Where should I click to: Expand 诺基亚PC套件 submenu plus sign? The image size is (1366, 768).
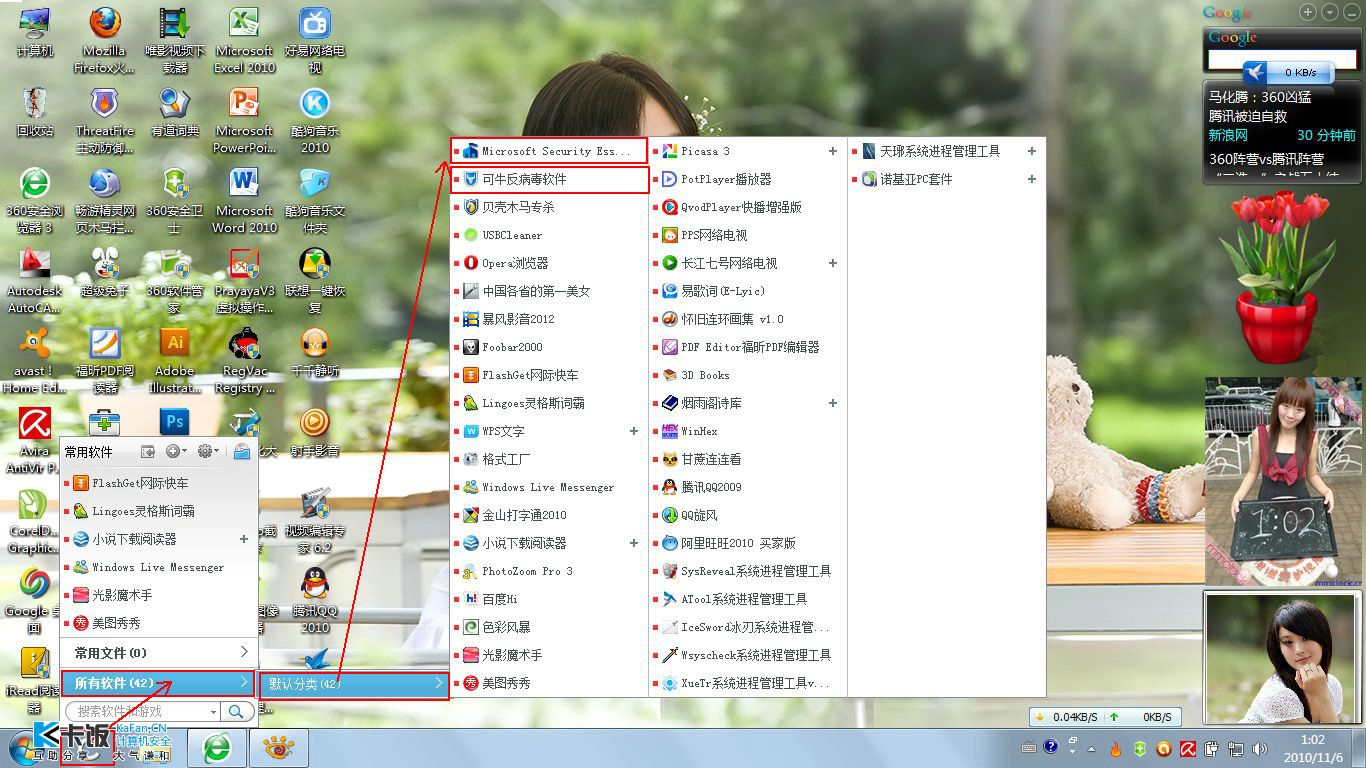[x=1031, y=179]
